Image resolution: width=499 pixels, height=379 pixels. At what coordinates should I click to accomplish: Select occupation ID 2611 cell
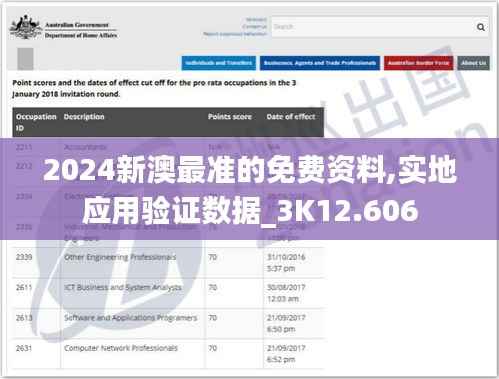pos(24,287)
